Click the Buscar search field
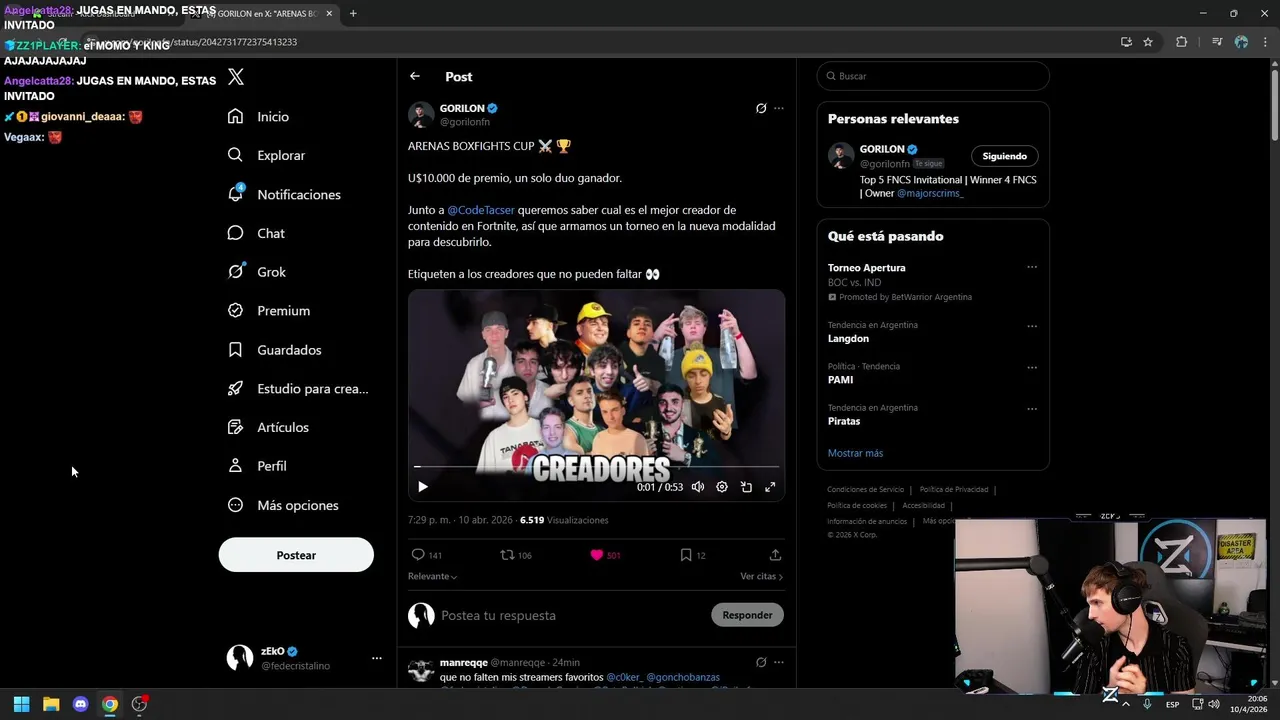1280x720 pixels. (x=933, y=76)
